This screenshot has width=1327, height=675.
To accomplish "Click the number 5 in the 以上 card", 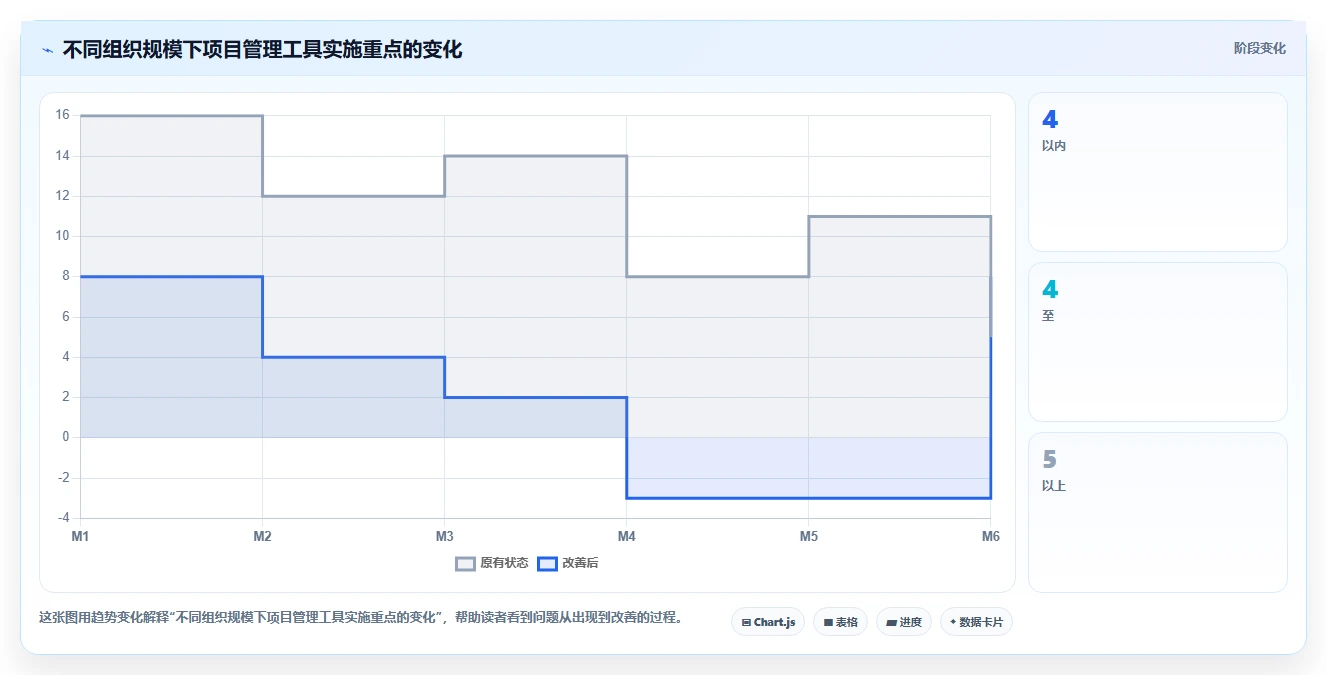I will [x=1049, y=460].
